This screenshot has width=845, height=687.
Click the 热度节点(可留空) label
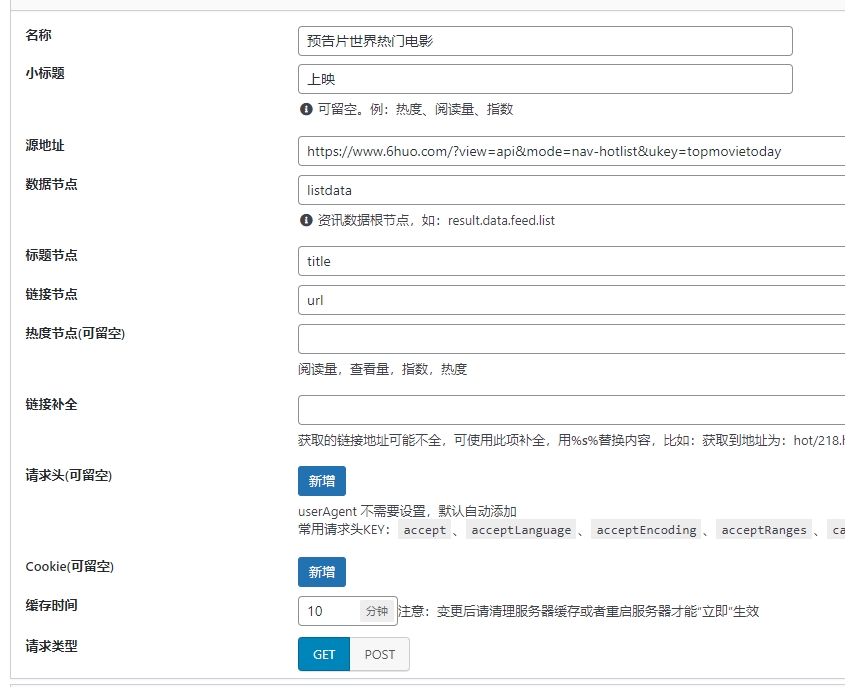75,333
